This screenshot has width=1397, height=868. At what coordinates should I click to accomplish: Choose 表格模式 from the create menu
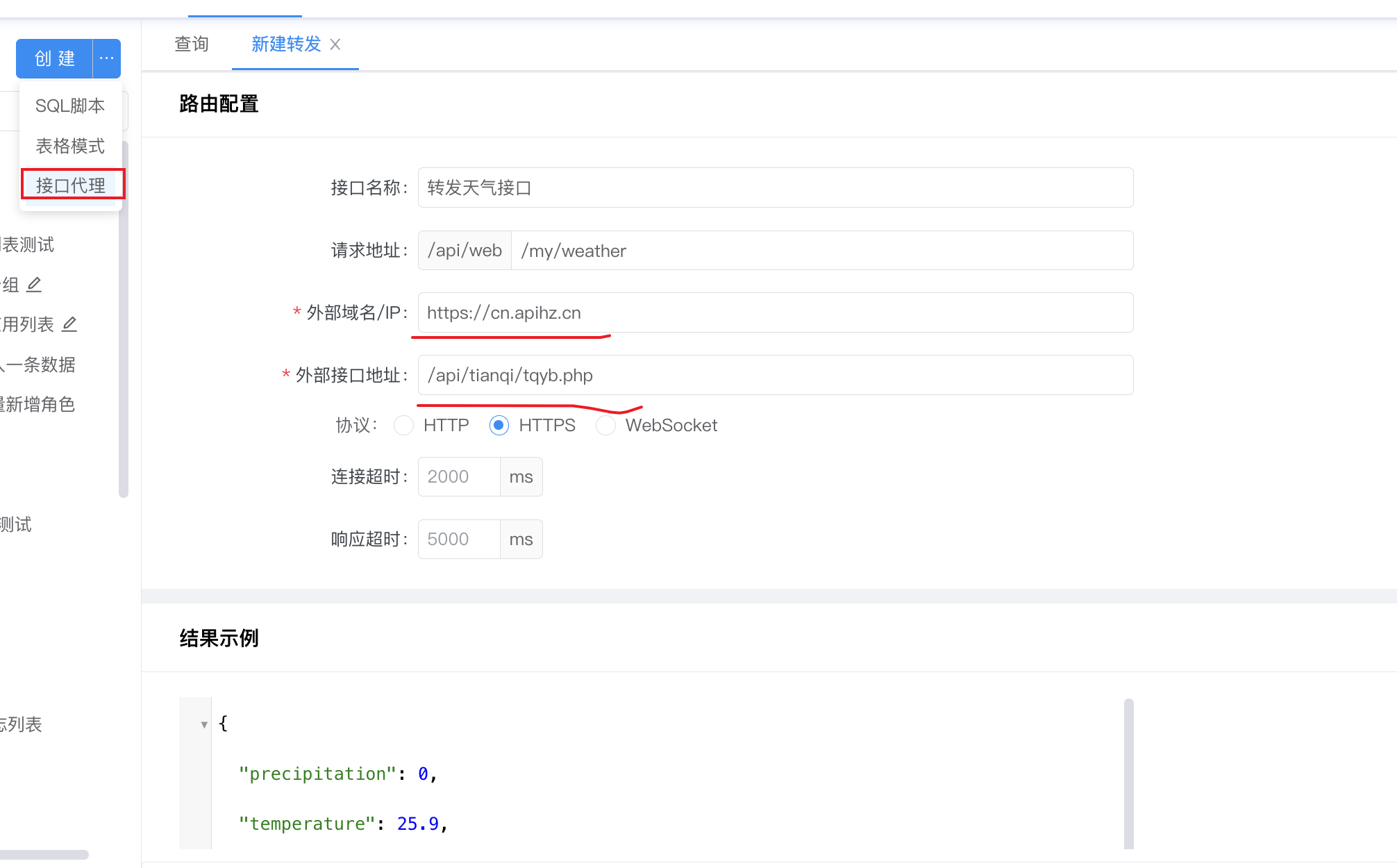(70, 146)
